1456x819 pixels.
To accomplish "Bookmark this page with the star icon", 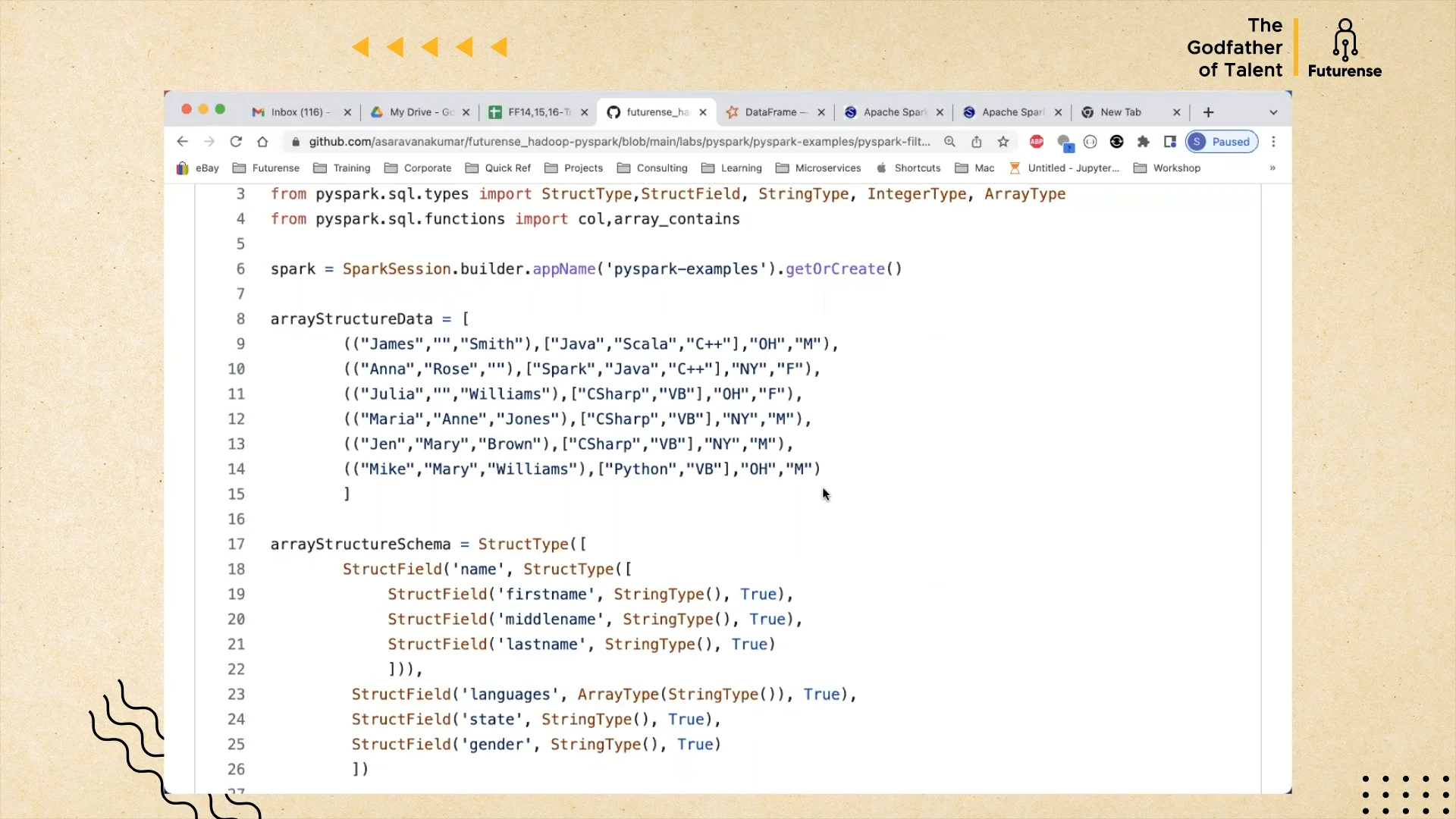I will coord(1003,142).
